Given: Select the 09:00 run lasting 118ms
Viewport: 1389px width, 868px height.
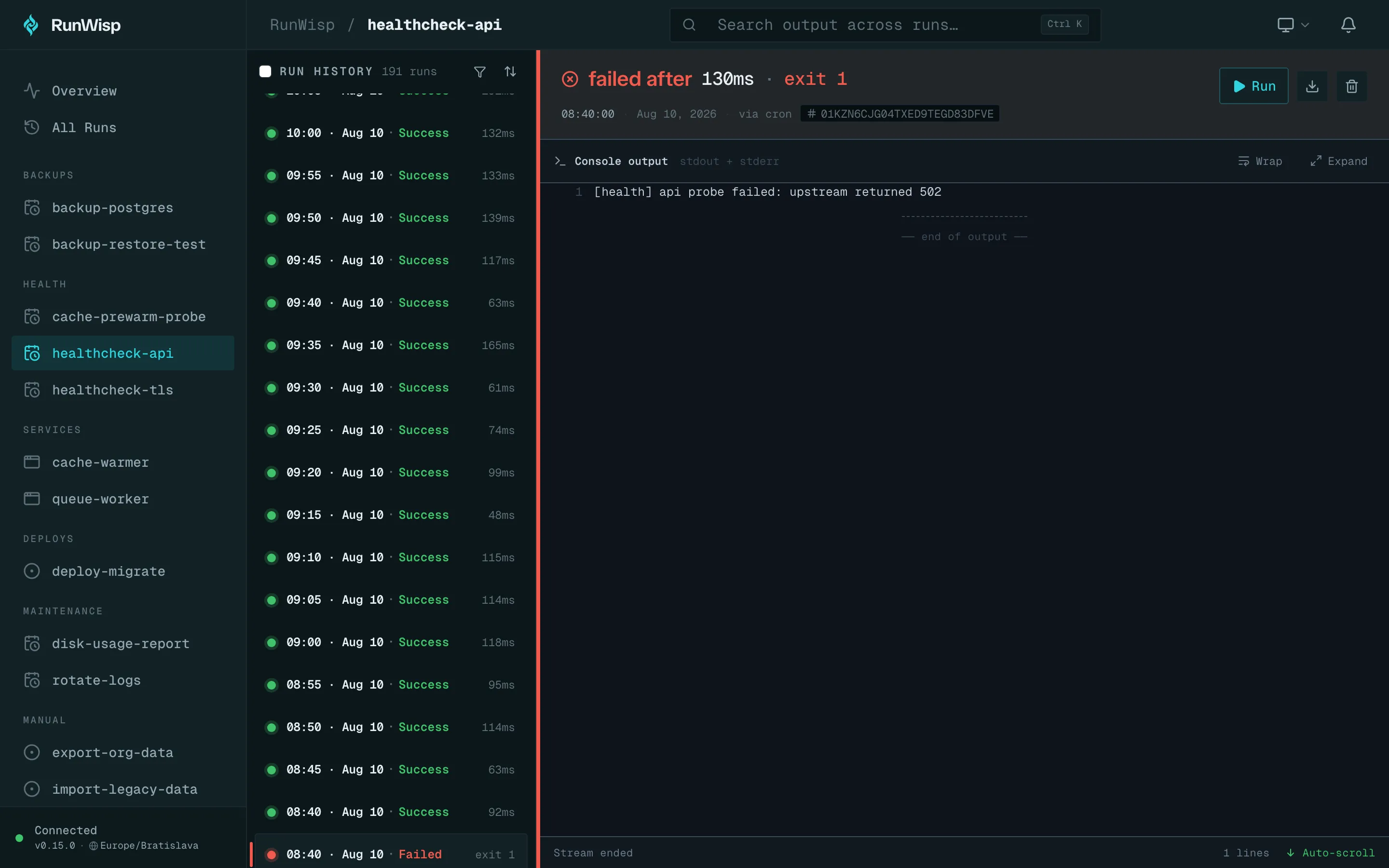Looking at the screenshot, I should 390,642.
